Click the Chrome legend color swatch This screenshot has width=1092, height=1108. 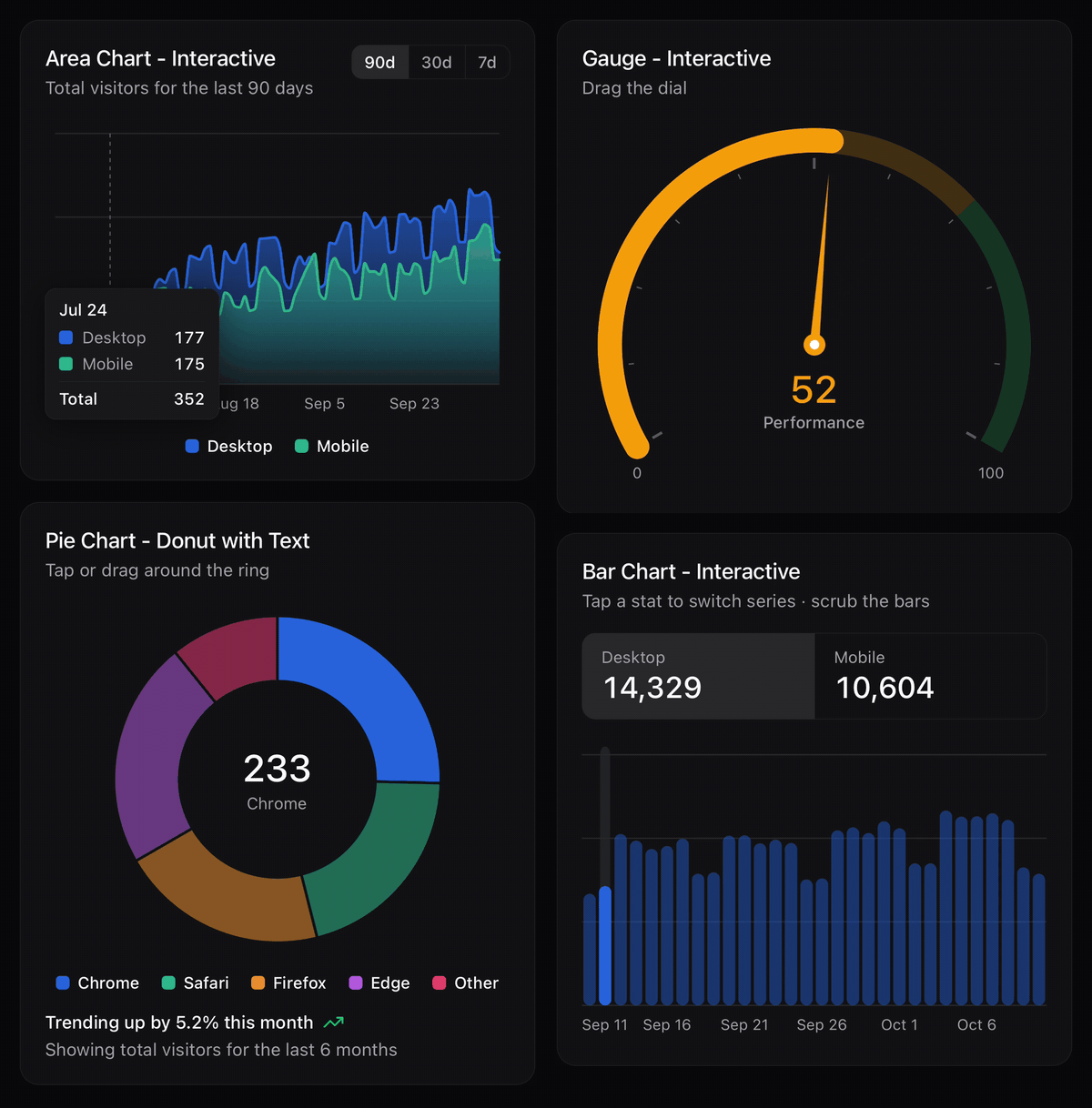(x=63, y=982)
